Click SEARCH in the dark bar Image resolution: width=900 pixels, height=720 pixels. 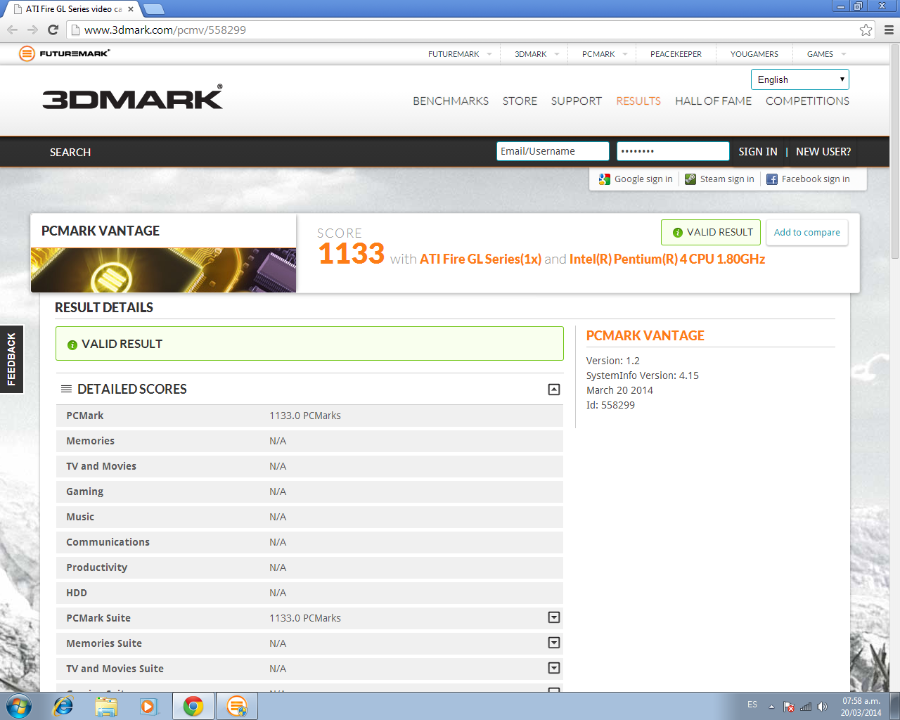(x=70, y=152)
